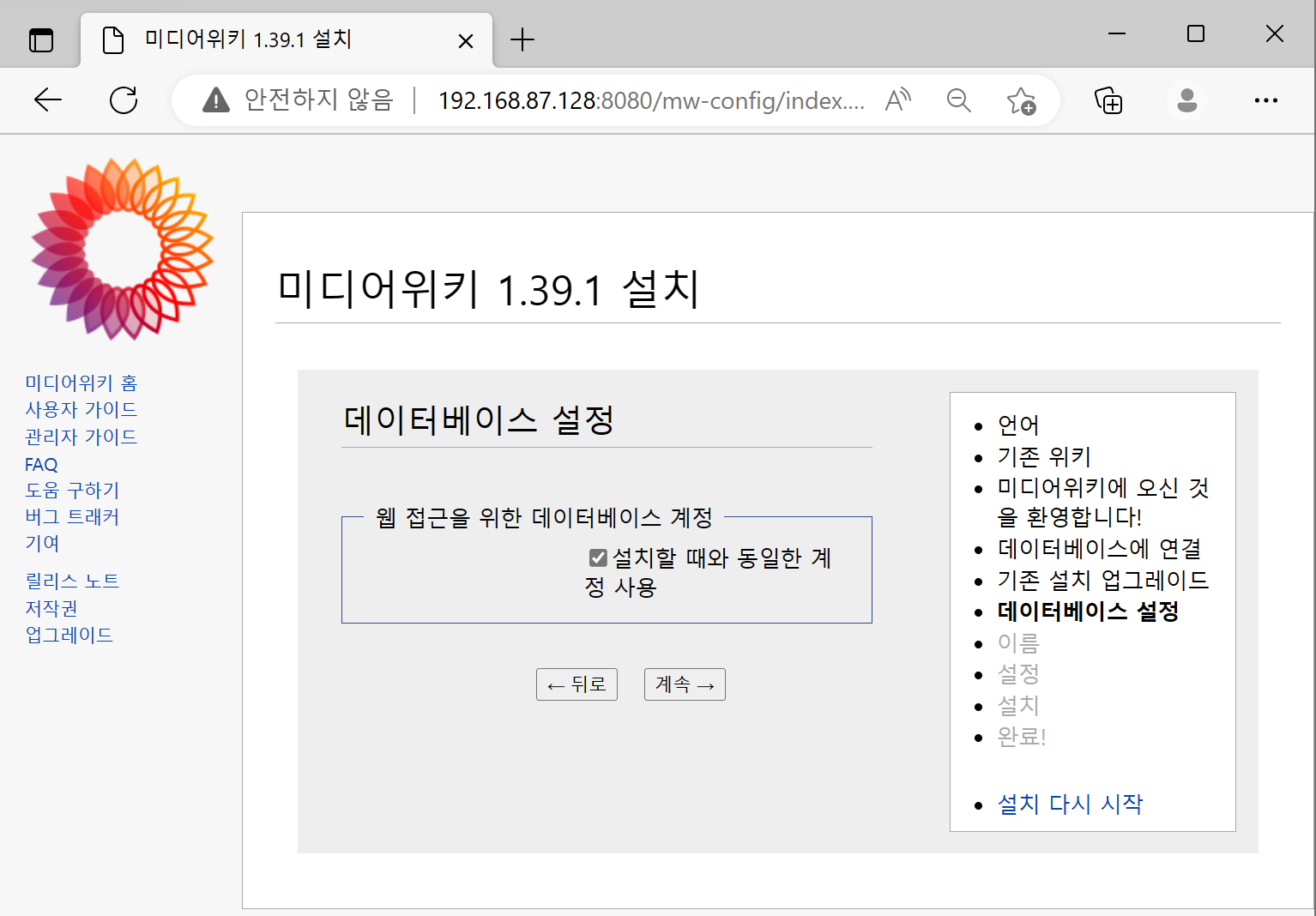Viewport: 1316px width, 916px height.
Task: Click the greyed 완료! step
Action: 1021,737
